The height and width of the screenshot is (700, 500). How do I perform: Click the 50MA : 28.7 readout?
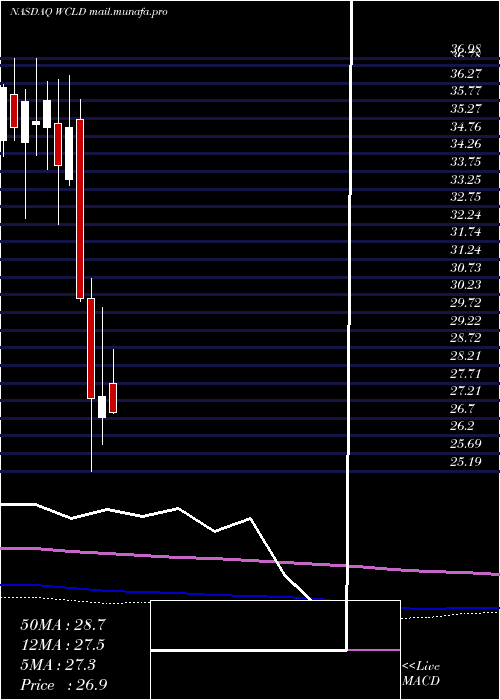click(63, 625)
